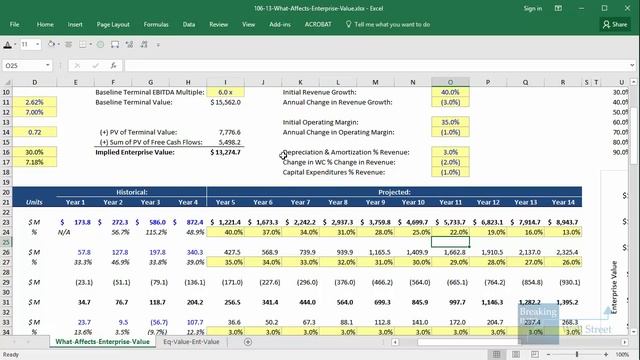Open the Home ribbon tab
Image resolution: width=640 pixels, height=360 pixels.
(45, 24)
